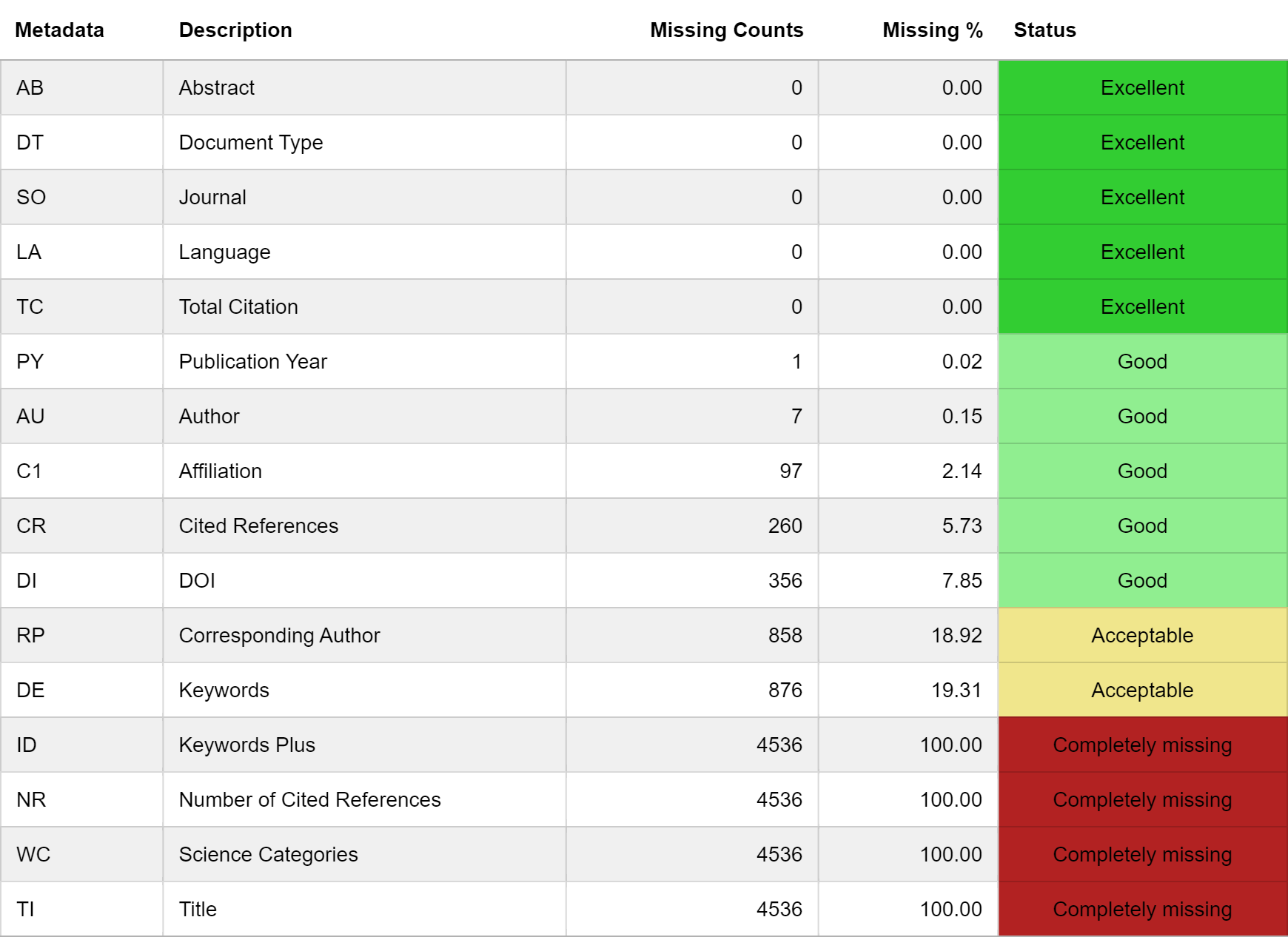Click the Author missing count of 7
Viewport: 1288px width, 937px height.
click(796, 416)
